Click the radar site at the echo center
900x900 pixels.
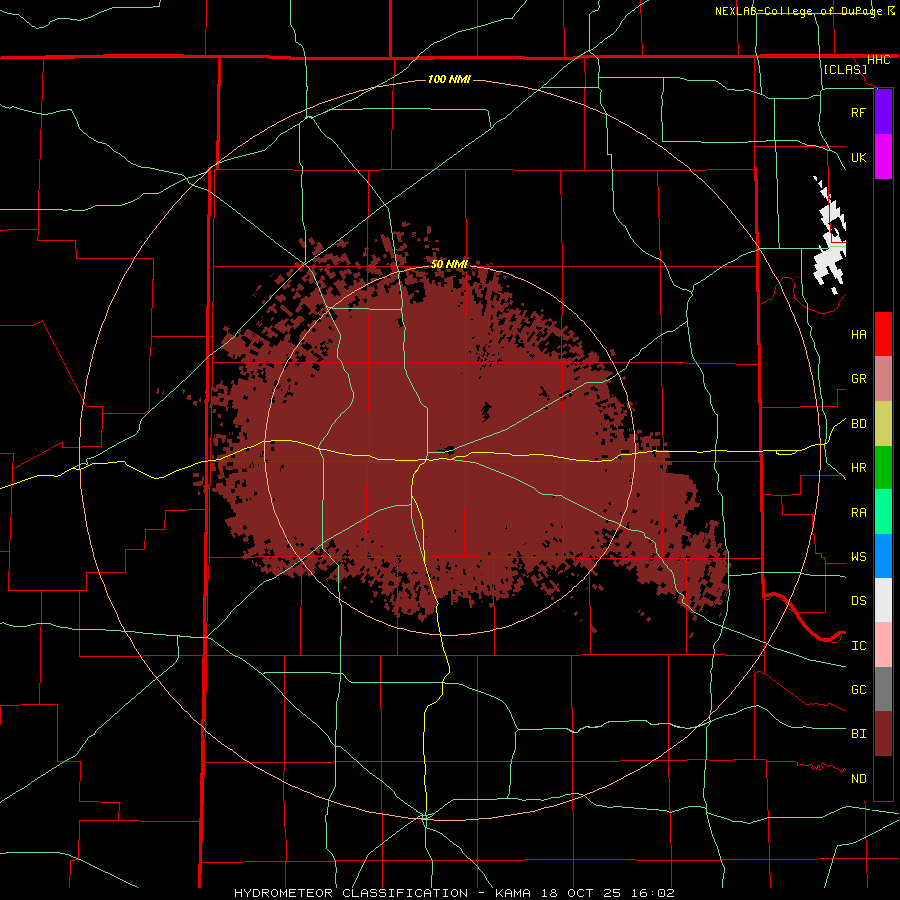(x=450, y=450)
